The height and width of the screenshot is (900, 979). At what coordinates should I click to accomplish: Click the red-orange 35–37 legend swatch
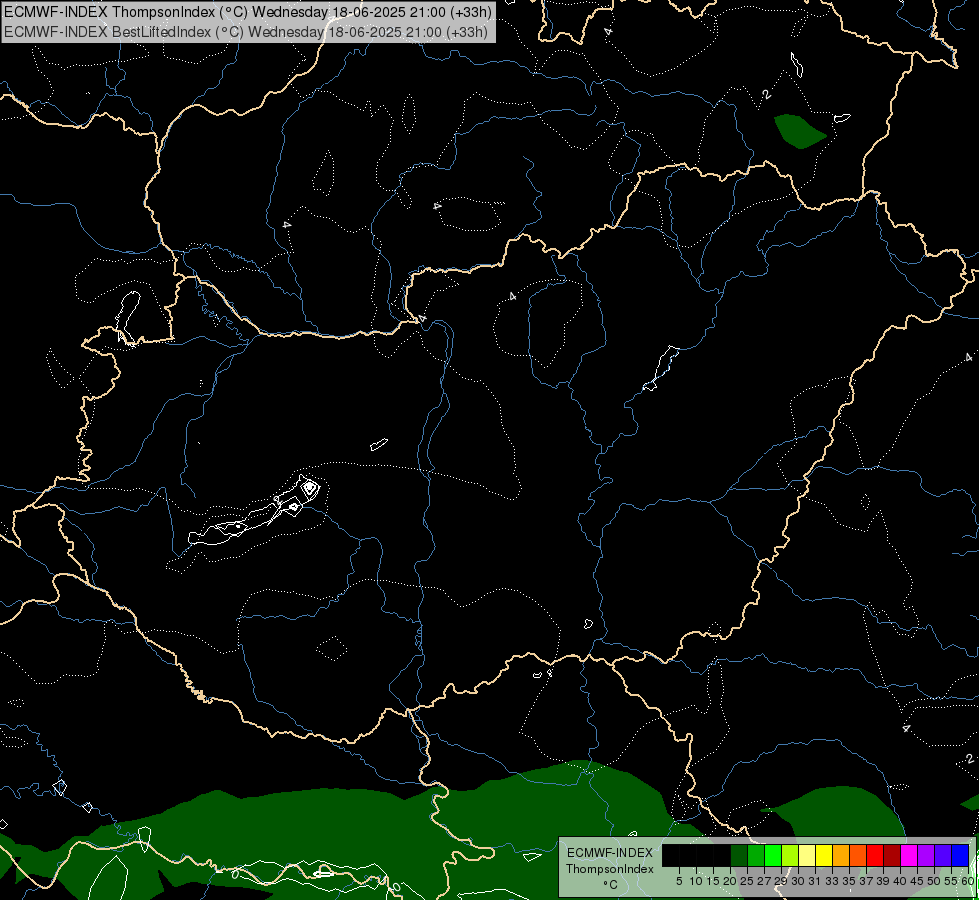[x=858, y=855]
